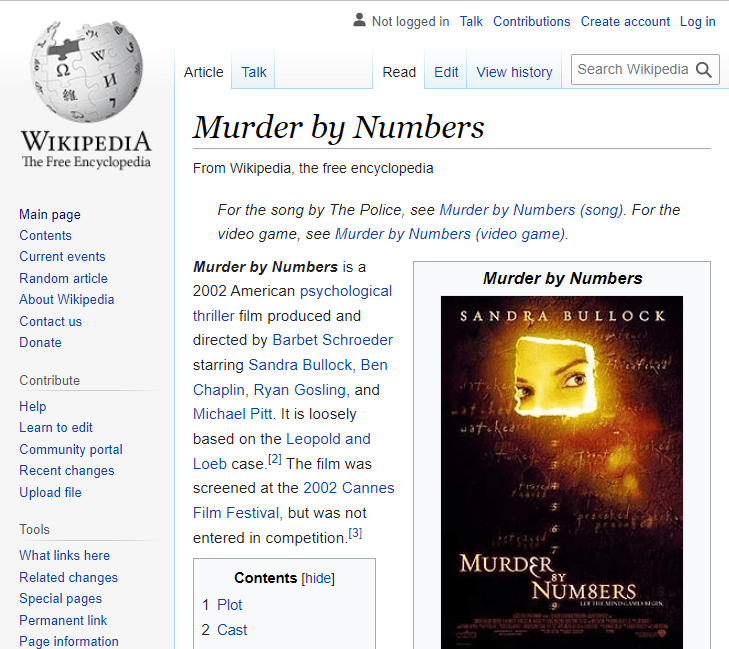Click the Create account link
This screenshot has width=729, height=649.
pos(625,21)
